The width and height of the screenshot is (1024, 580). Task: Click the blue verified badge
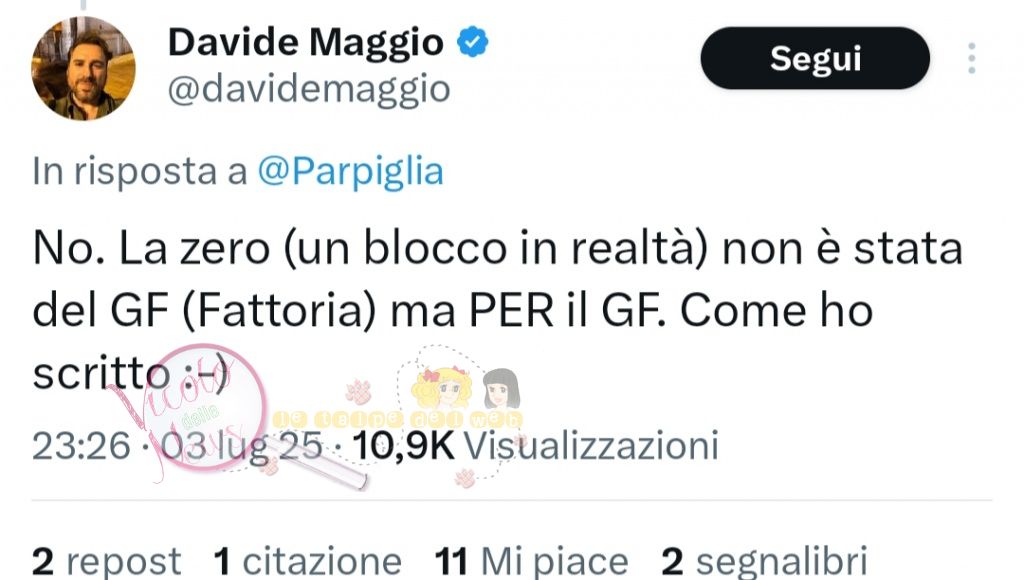click(x=472, y=42)
